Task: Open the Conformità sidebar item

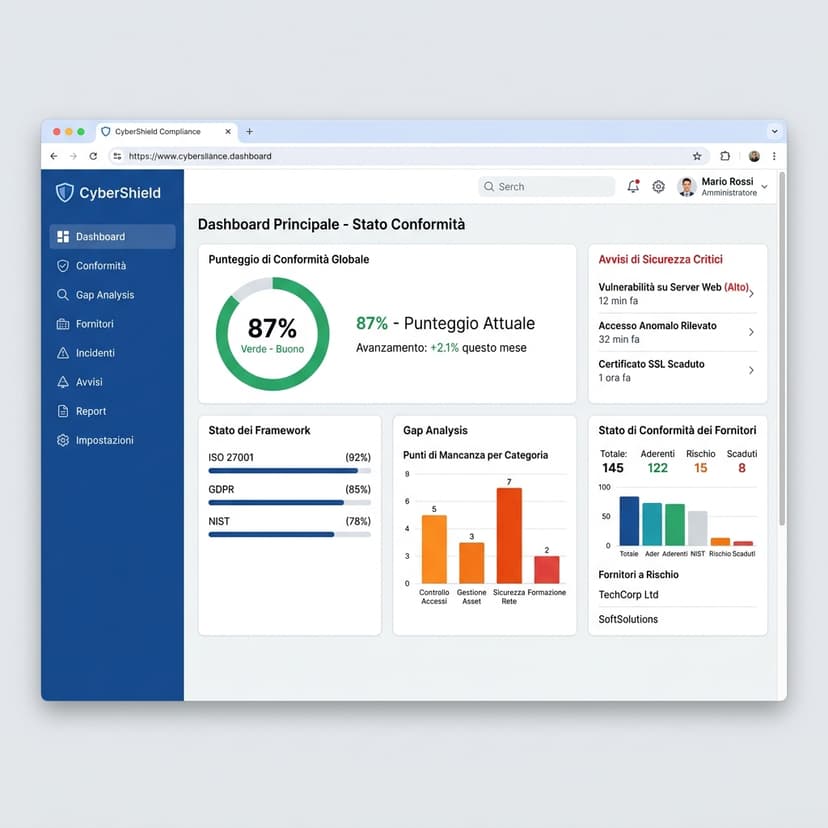Action: [112, 266]
